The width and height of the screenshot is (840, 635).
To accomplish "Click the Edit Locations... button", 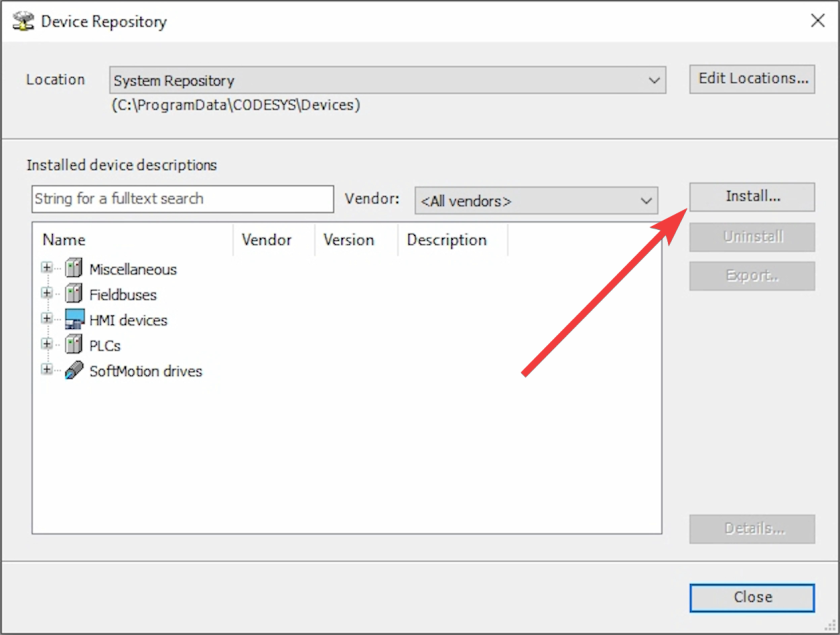I will click(x=752, y=79).
